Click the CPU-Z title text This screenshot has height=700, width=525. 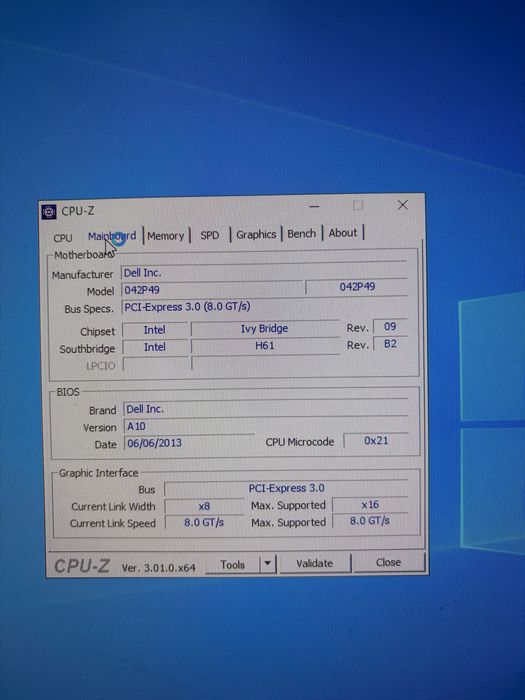pos(78,211)
